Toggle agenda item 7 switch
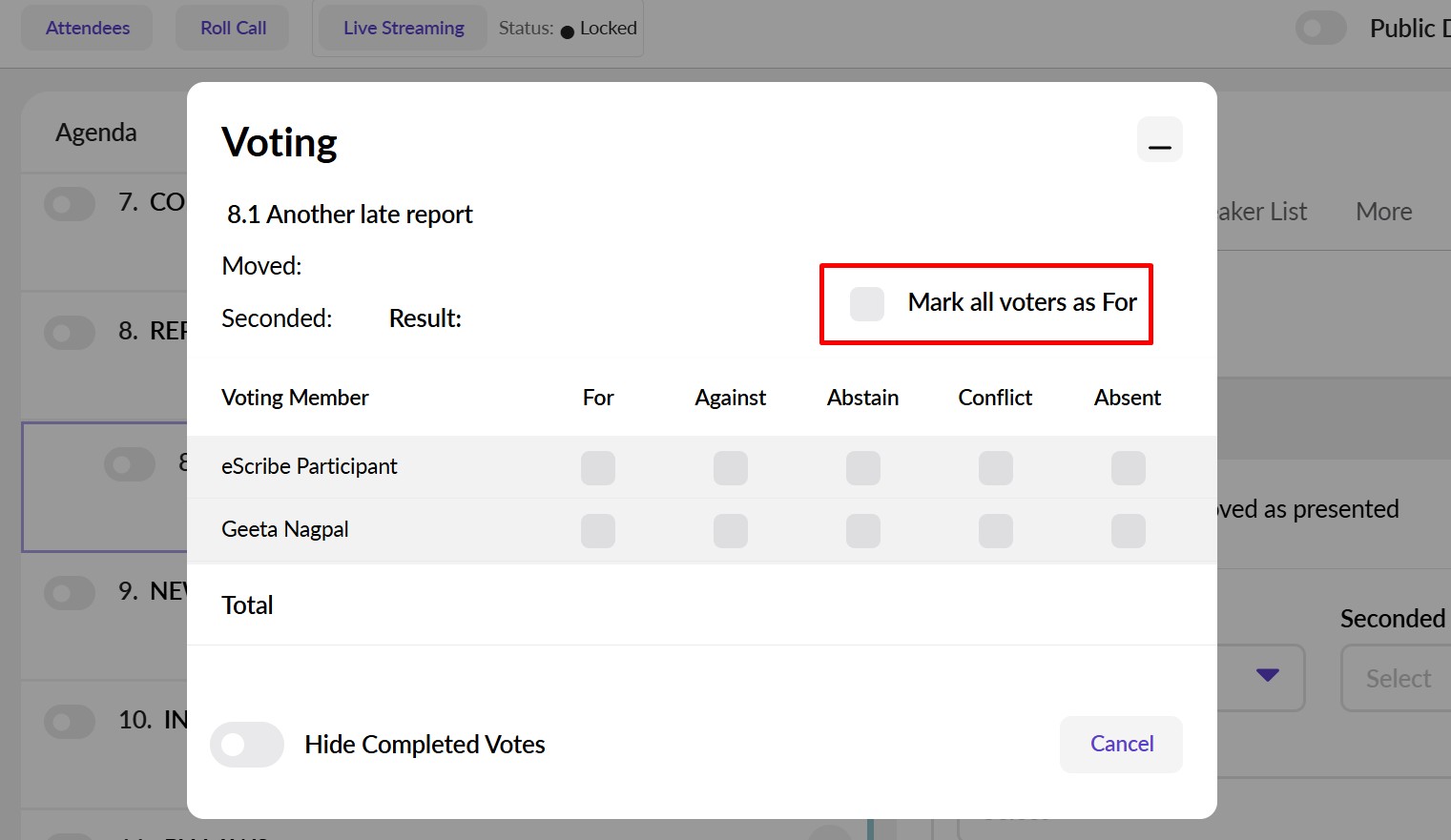This screenshot has width=1451, height=840. click(x=70, y=203)
